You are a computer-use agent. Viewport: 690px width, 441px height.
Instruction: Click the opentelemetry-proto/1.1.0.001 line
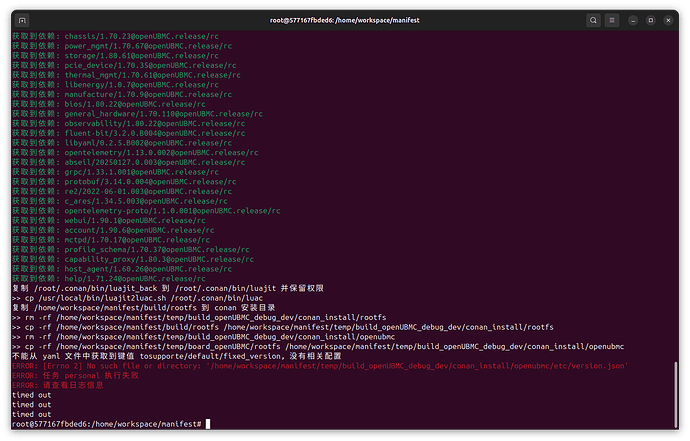coord(146,210)
